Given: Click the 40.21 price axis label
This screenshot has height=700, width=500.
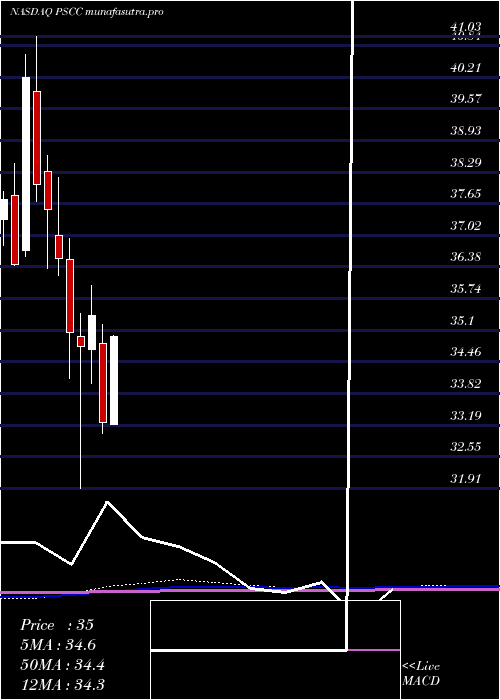Looking at the screenshot, I should pyautogui.click(x=466, y=67).
